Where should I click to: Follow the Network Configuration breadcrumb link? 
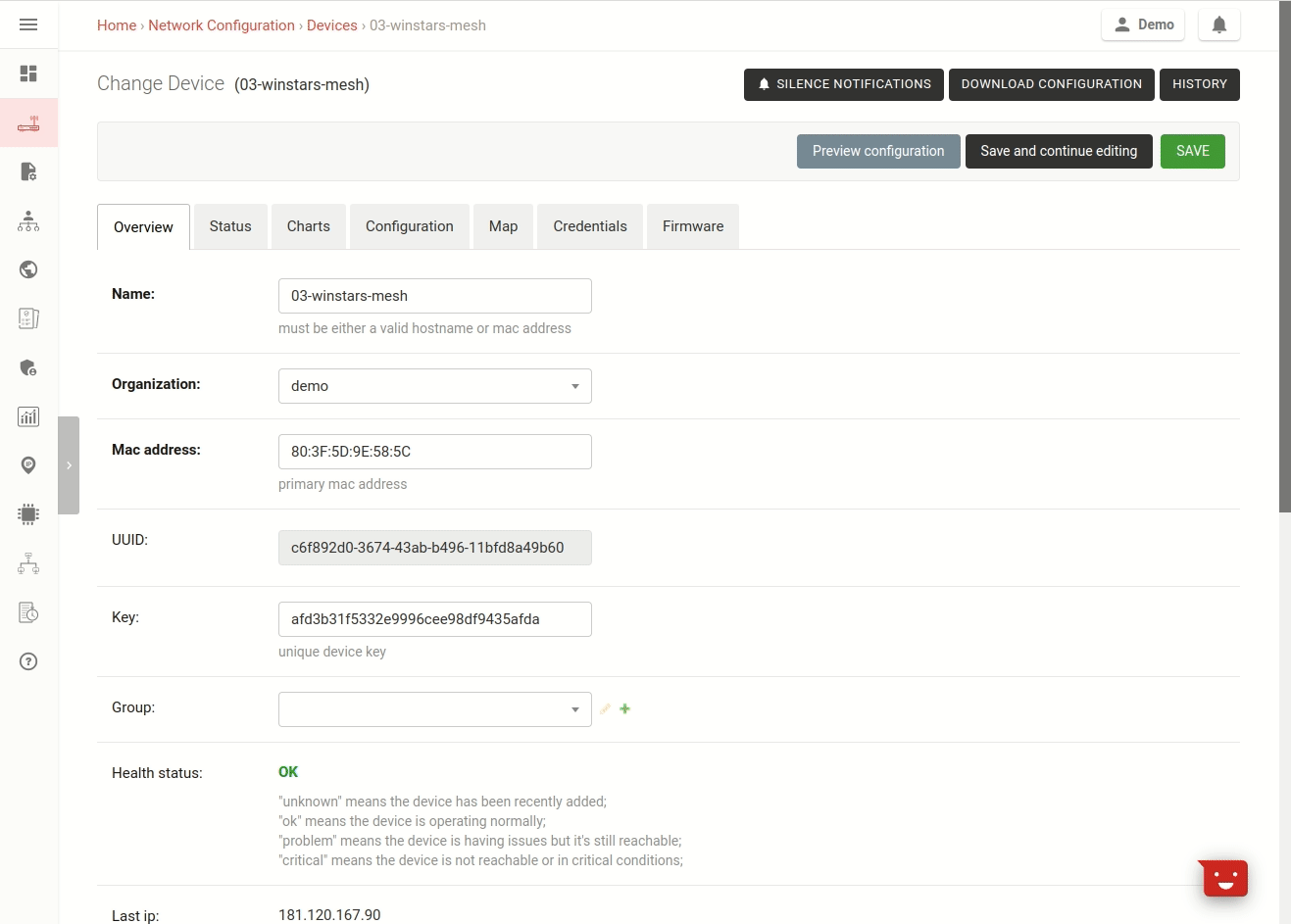[x=222, y=24]
